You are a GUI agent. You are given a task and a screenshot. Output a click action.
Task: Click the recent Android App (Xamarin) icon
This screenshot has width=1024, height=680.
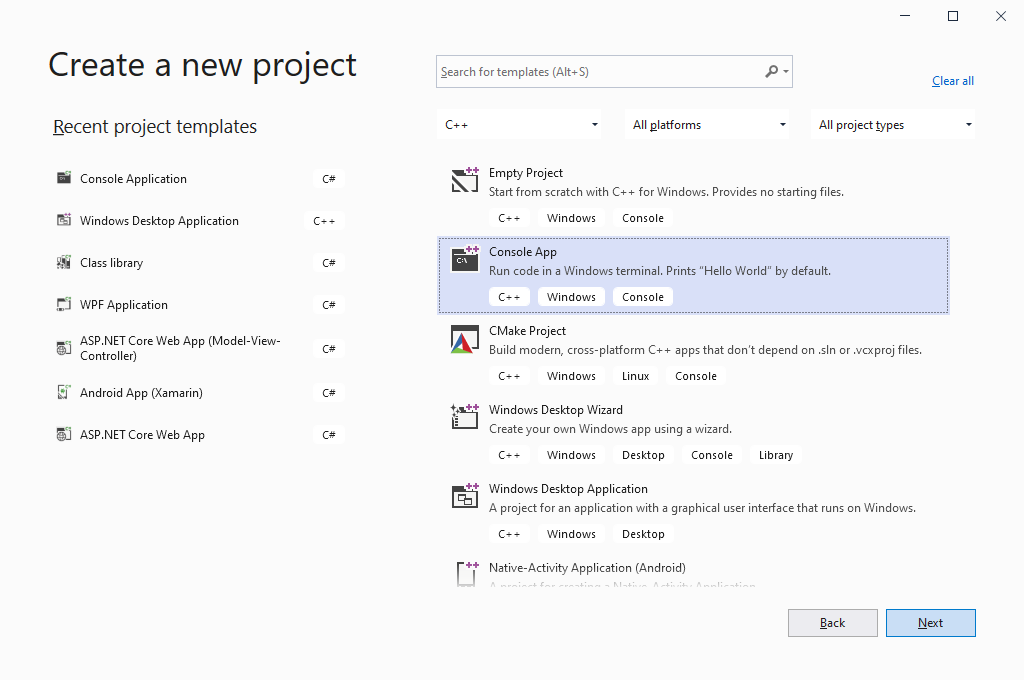(64, 393)
